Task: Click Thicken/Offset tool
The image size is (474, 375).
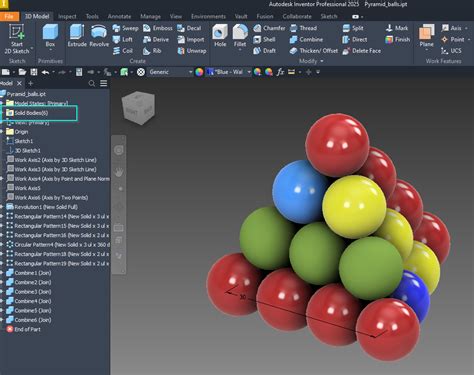Action: [x=314, y=51]
